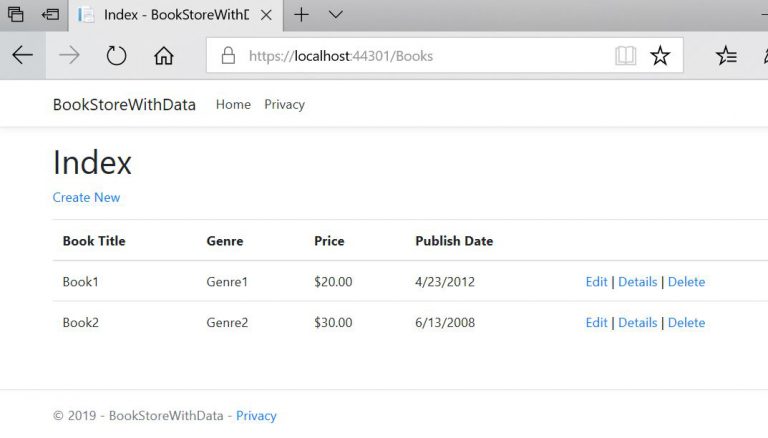Screen dimensions: 768x438
Task: Go to browser home page icon
Action: tap(163, 56)
